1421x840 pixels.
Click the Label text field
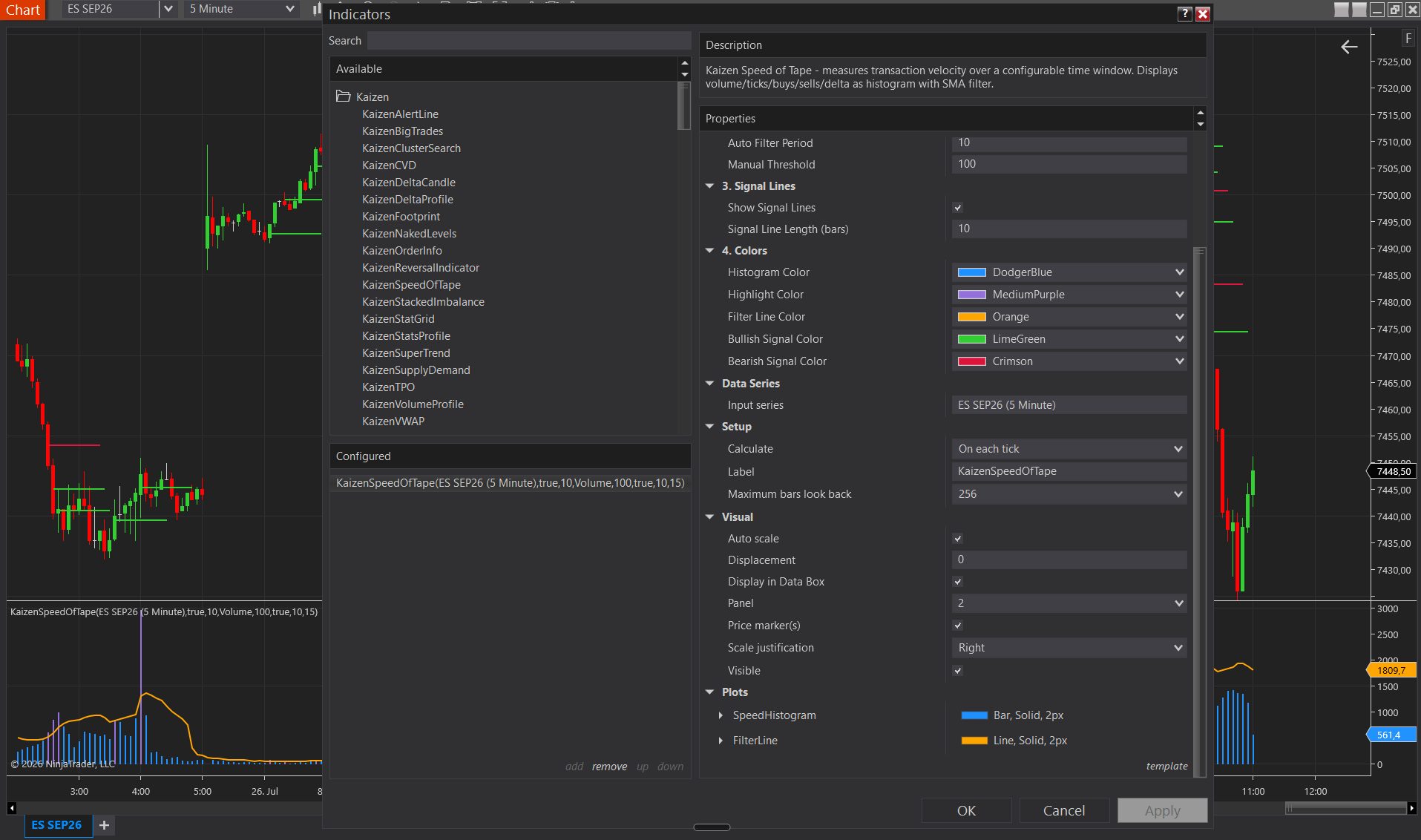[1069, 471]
